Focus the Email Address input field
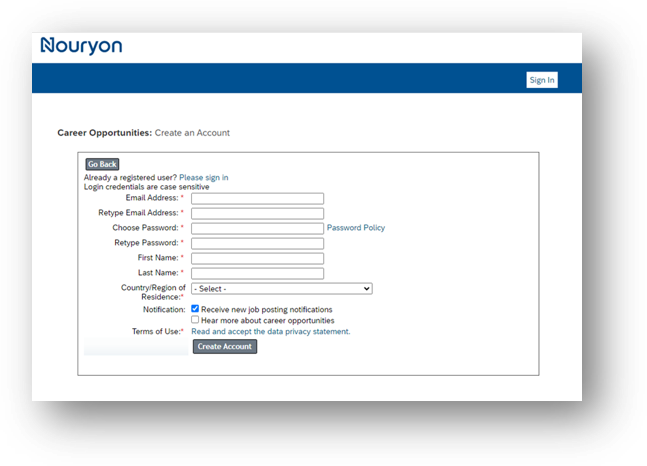Screen dimensions: 647x466 click(257, 198)
